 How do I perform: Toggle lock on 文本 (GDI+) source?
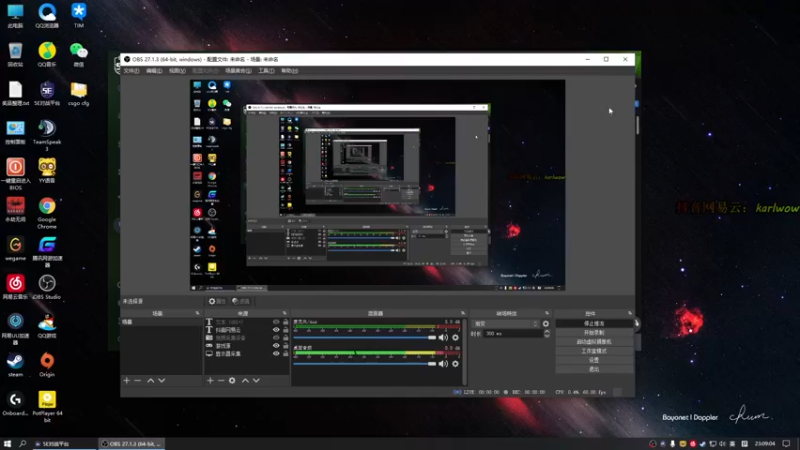tap(286, 322)
